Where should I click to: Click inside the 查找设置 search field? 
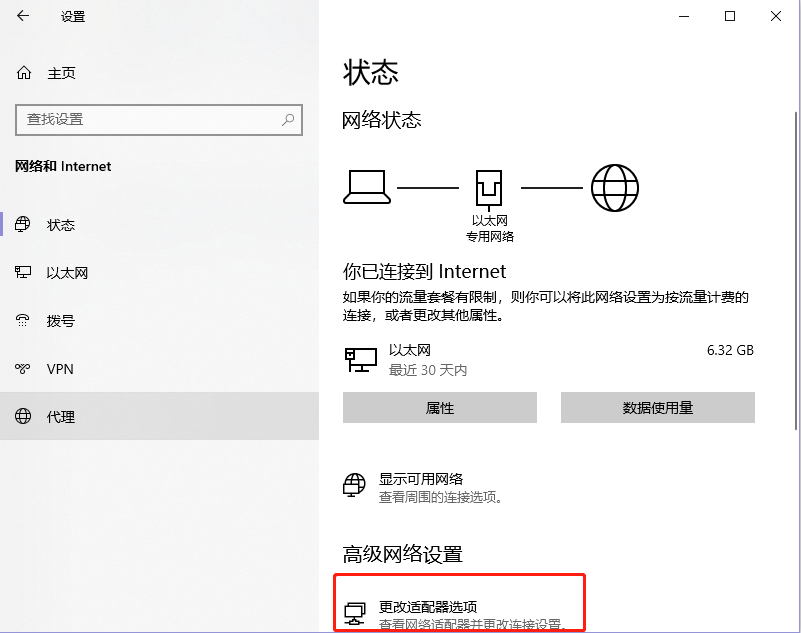coord(150,120)
